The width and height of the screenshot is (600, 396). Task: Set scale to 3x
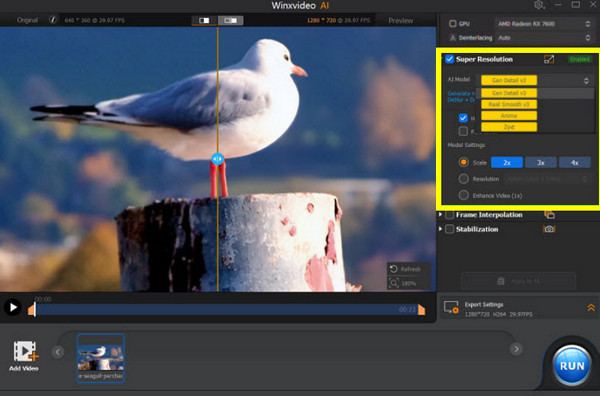point(541,163)
